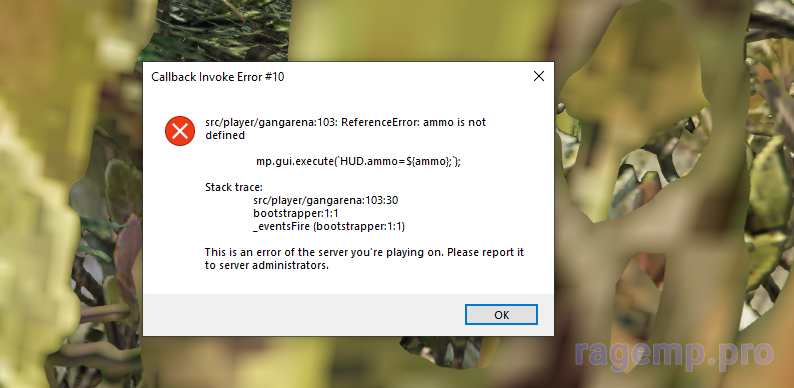Click the 'Stack trace:' label

(x=233, y=187)
